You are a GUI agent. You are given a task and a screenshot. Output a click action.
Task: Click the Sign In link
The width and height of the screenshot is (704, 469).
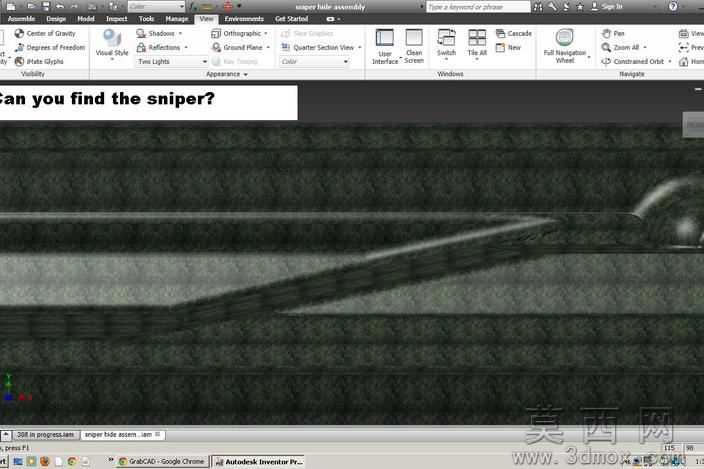click(607, 7)
